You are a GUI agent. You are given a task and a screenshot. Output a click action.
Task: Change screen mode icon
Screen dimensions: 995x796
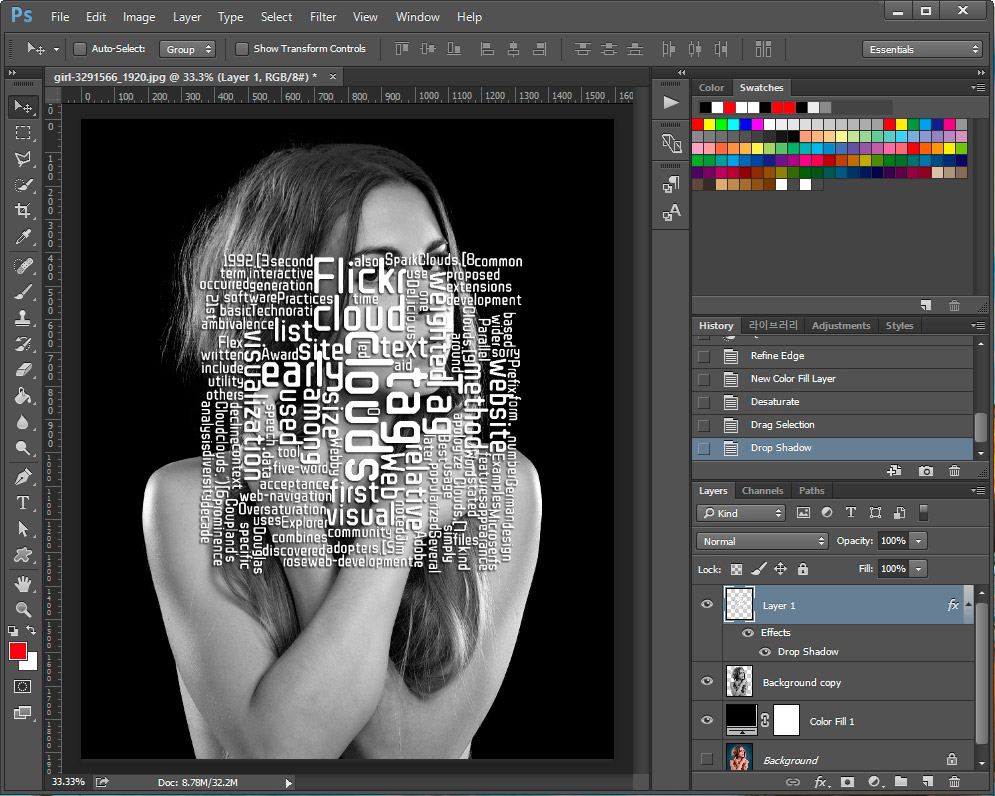click(22, 713)
